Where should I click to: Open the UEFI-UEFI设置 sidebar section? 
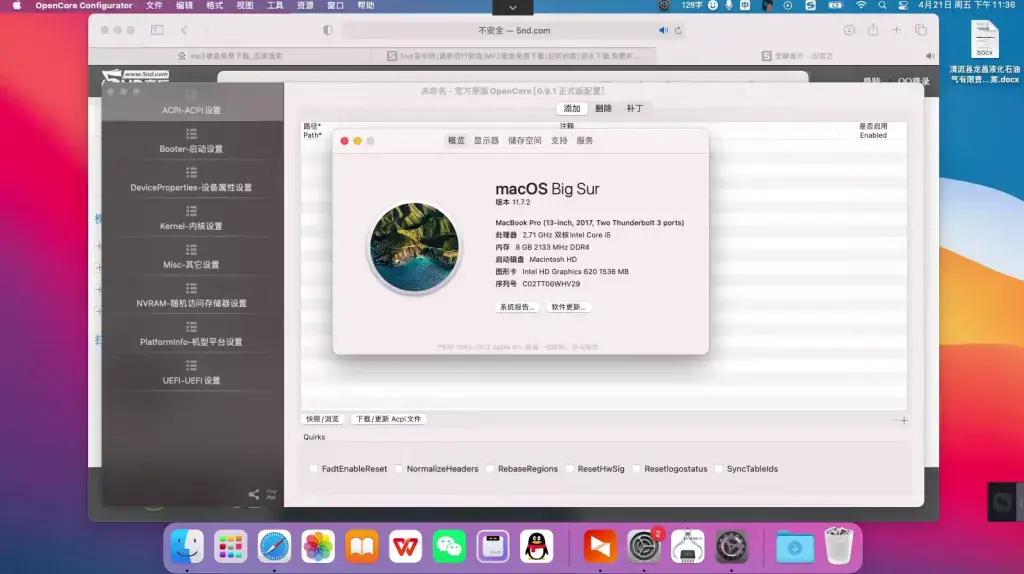[x=191, y=372]
